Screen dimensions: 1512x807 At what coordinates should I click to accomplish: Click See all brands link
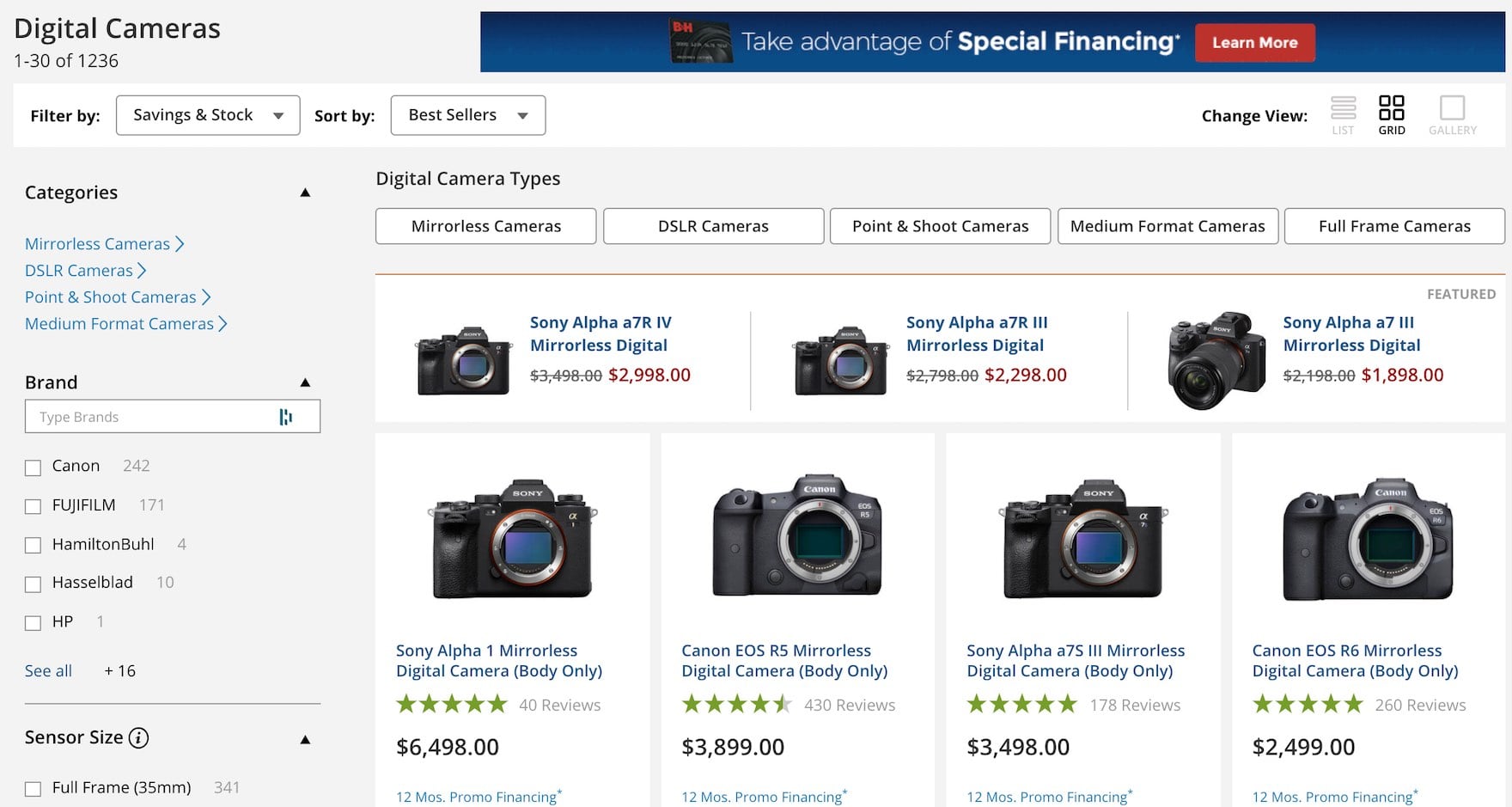click(48, 671)
